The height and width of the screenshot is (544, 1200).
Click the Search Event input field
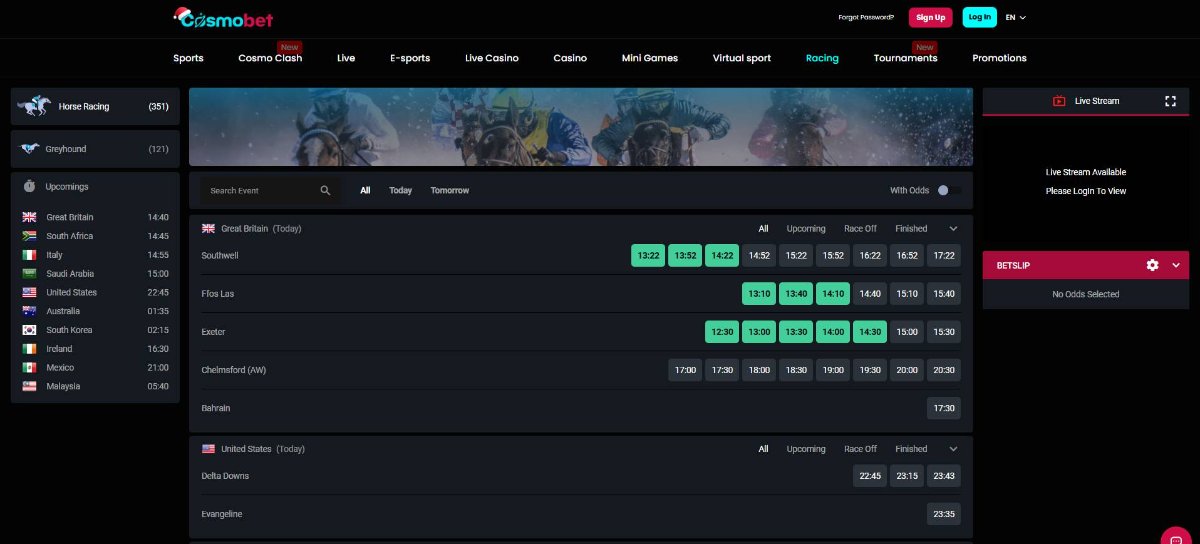click(x=262, y=190)
